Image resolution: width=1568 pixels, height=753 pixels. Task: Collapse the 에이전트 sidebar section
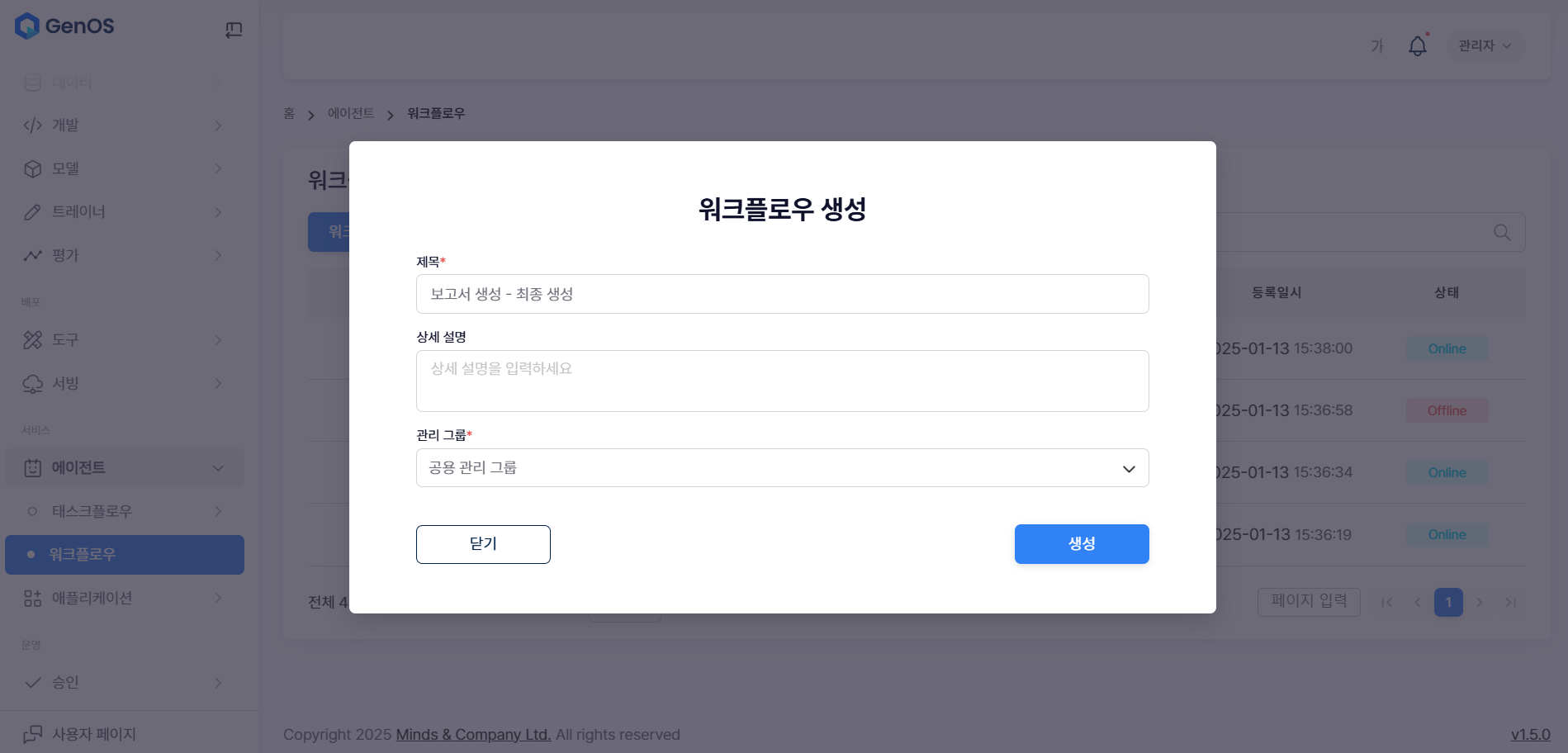[x=218, y=468]
